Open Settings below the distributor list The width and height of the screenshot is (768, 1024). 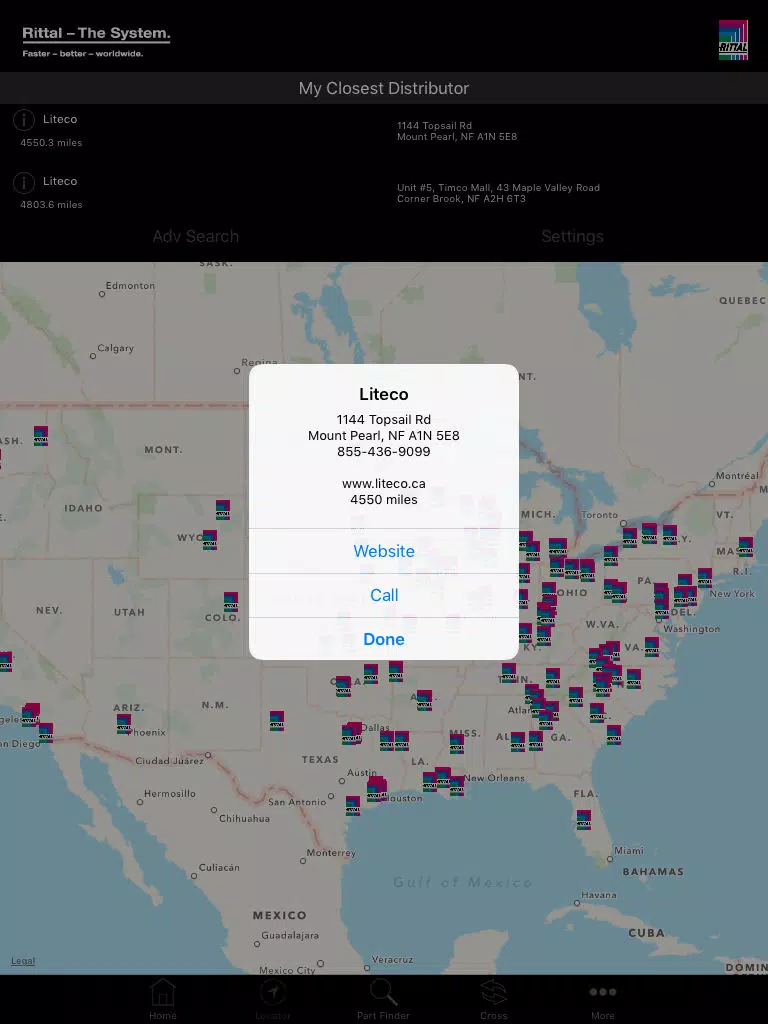click(x=572, y=236)
